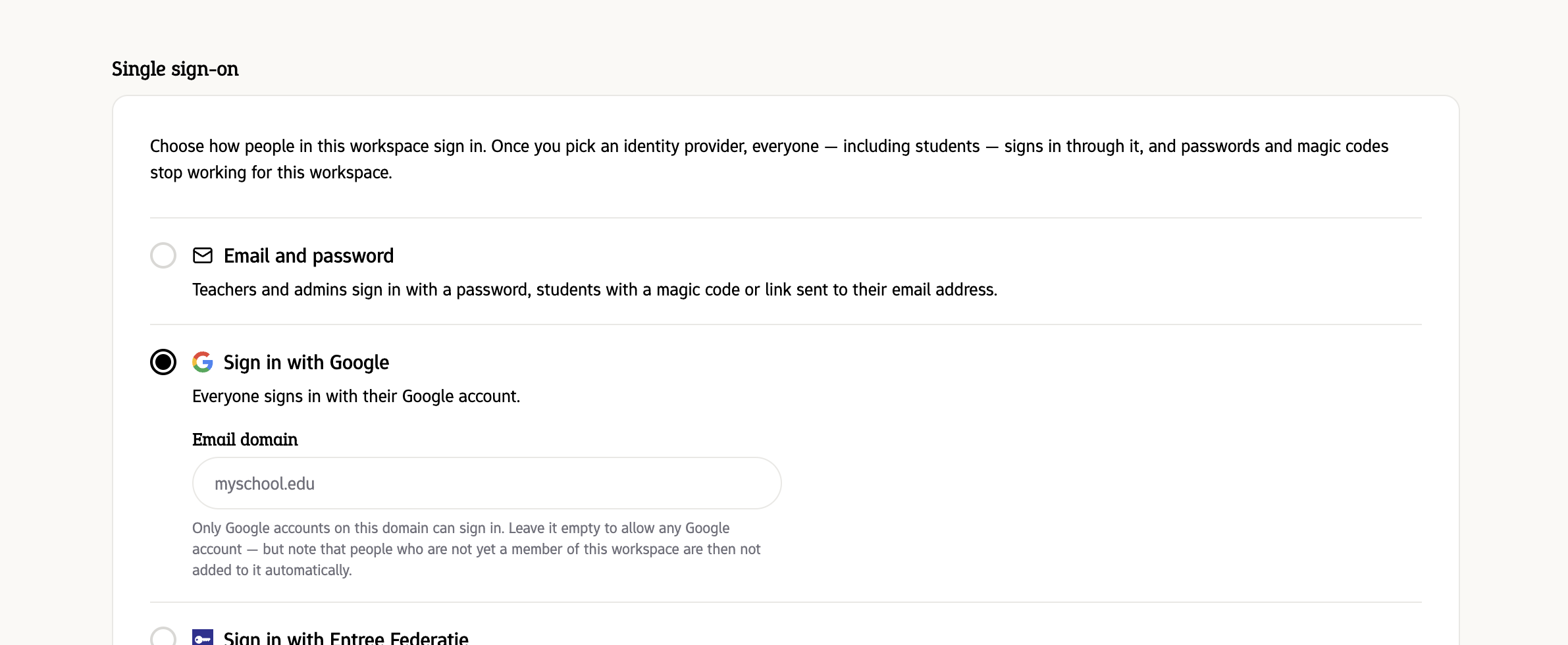Select the Email and password radio button

tap(163, 255)
